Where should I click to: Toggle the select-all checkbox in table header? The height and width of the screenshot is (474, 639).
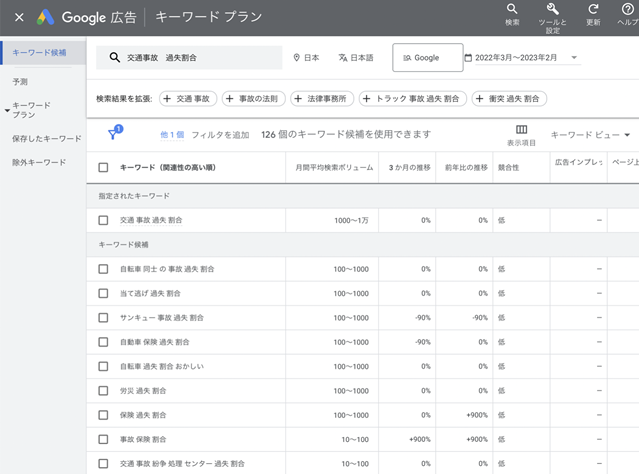104,168
